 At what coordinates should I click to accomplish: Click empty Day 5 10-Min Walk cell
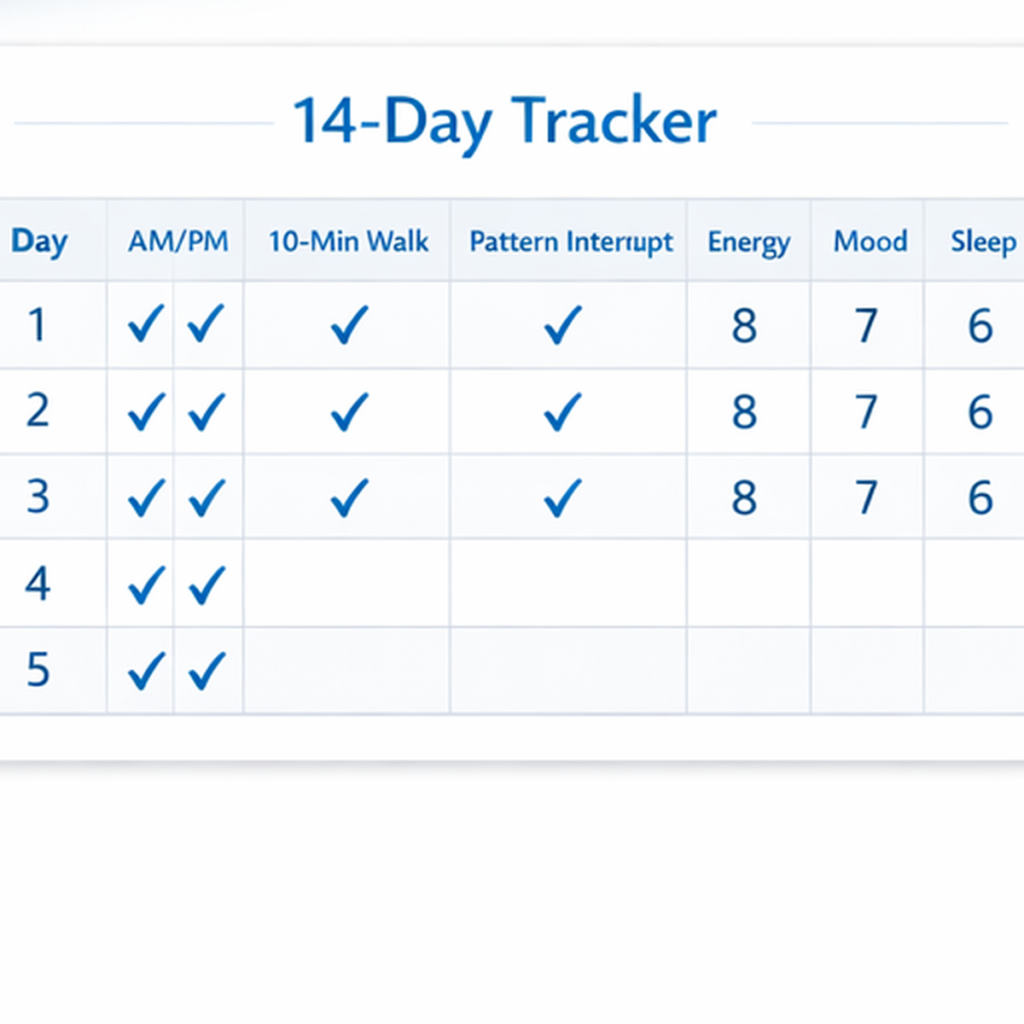point(347,671)
